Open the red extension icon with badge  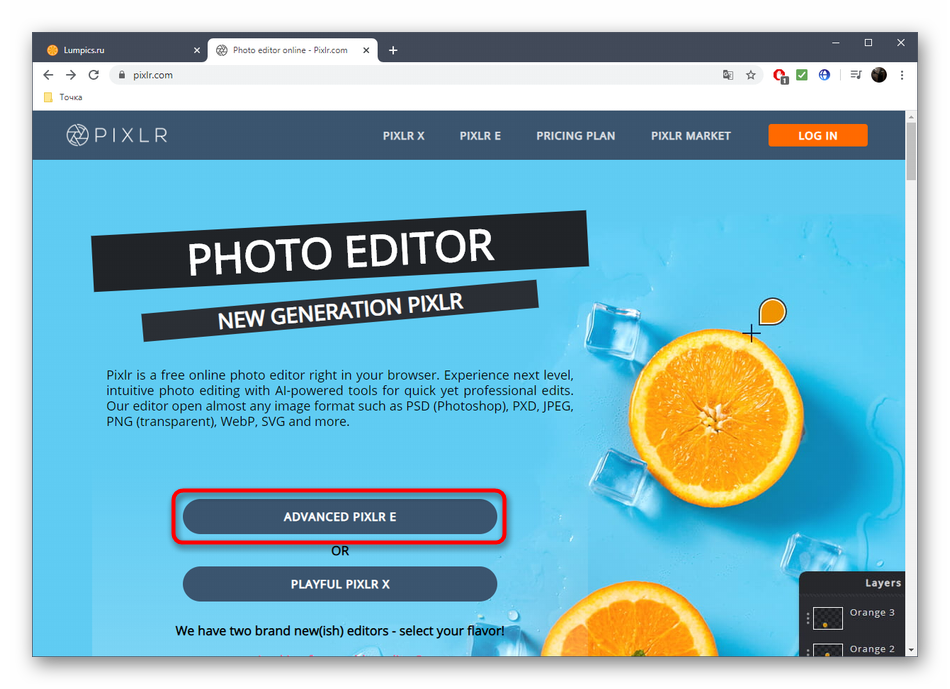point(780,75)
